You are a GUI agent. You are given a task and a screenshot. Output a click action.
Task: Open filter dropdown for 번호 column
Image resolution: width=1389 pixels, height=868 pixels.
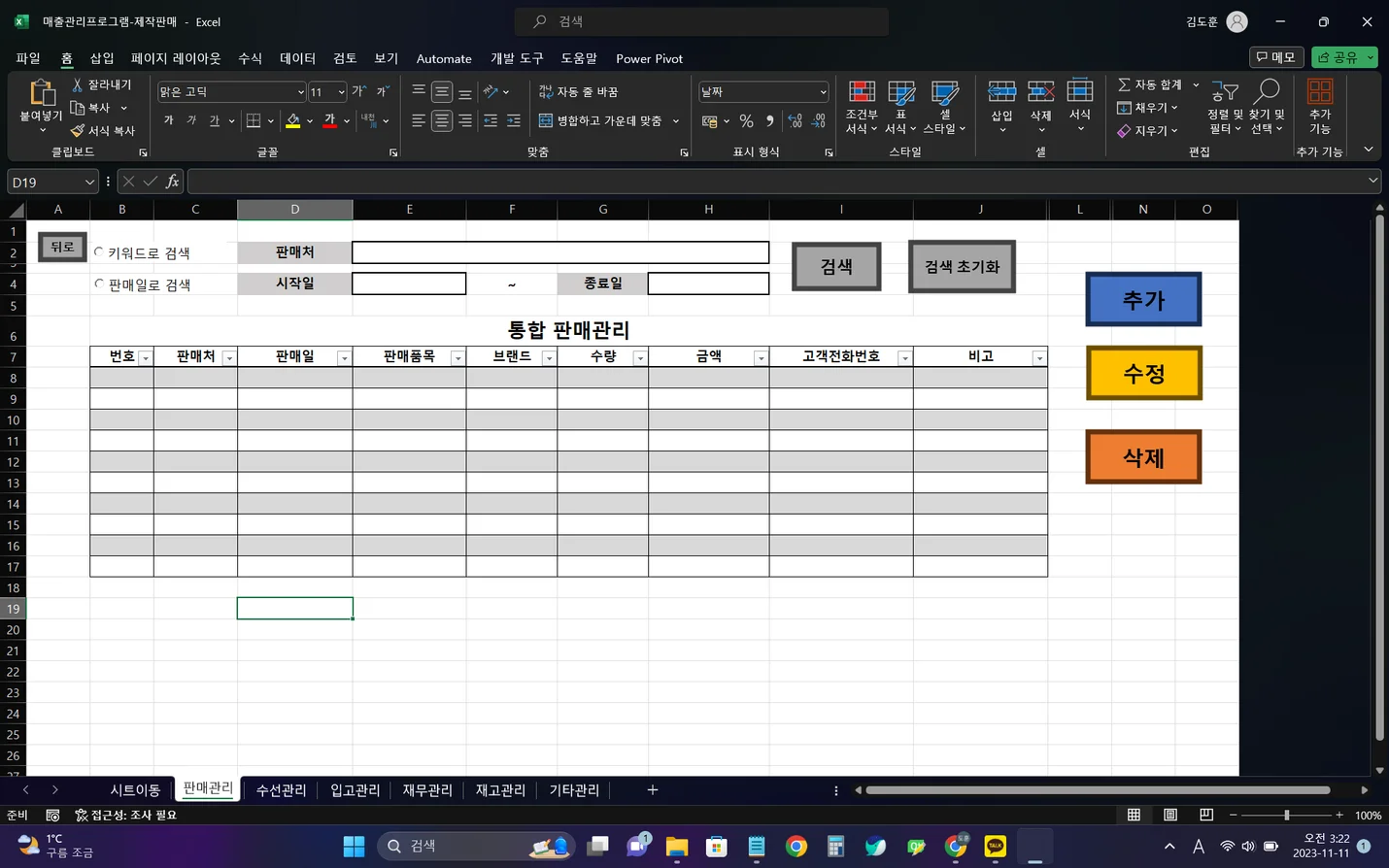146,358
